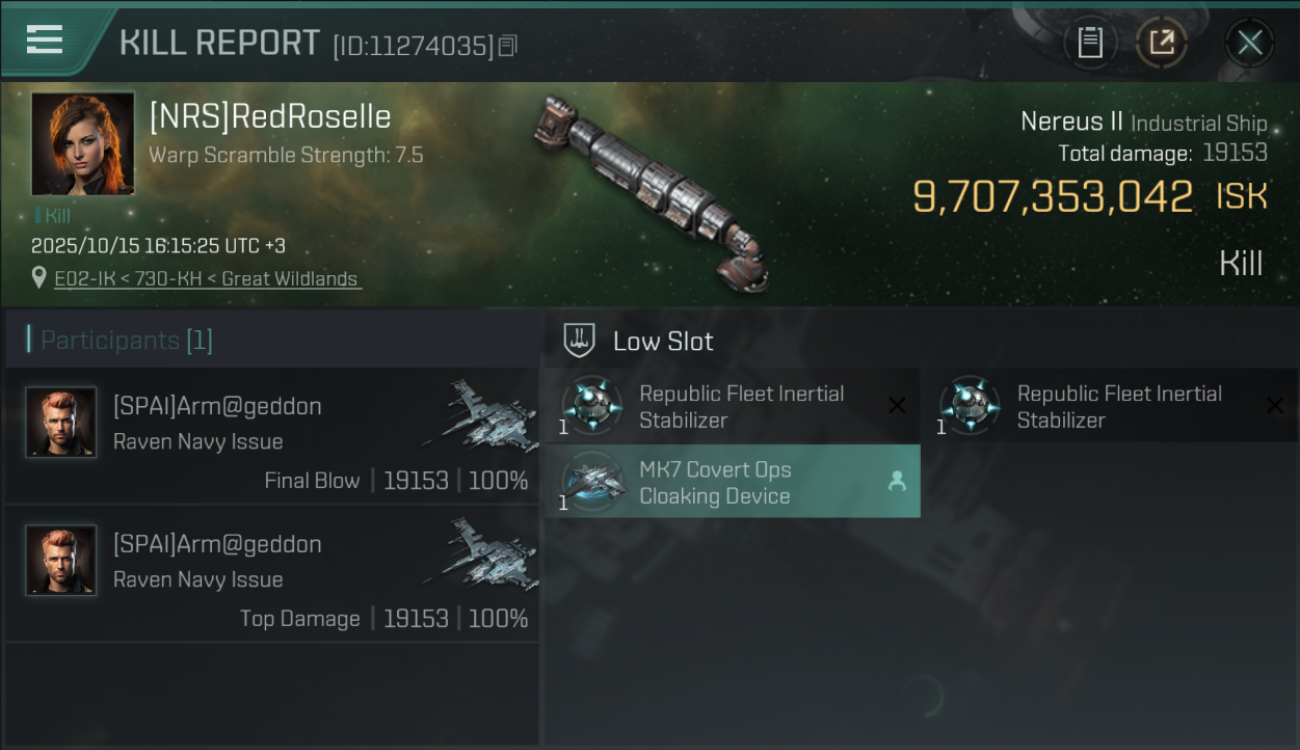View RedRoselle's character portrait
Screen dimensions: 1300x750
click(x=83, y=143)
